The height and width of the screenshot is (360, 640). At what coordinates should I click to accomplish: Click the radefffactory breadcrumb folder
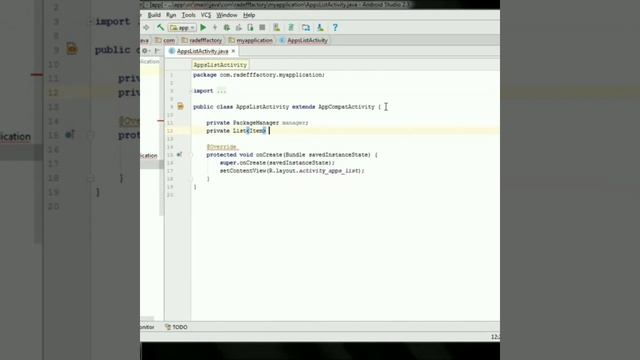tap(202, 40)
